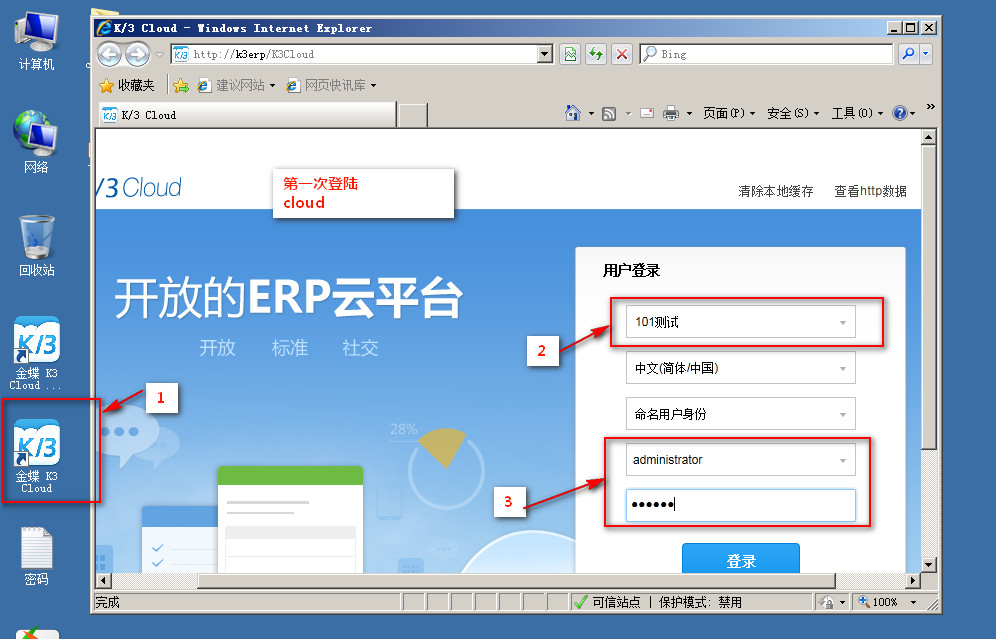
Task: Go back with the IE Back arrow
Action: pos(110,55)
